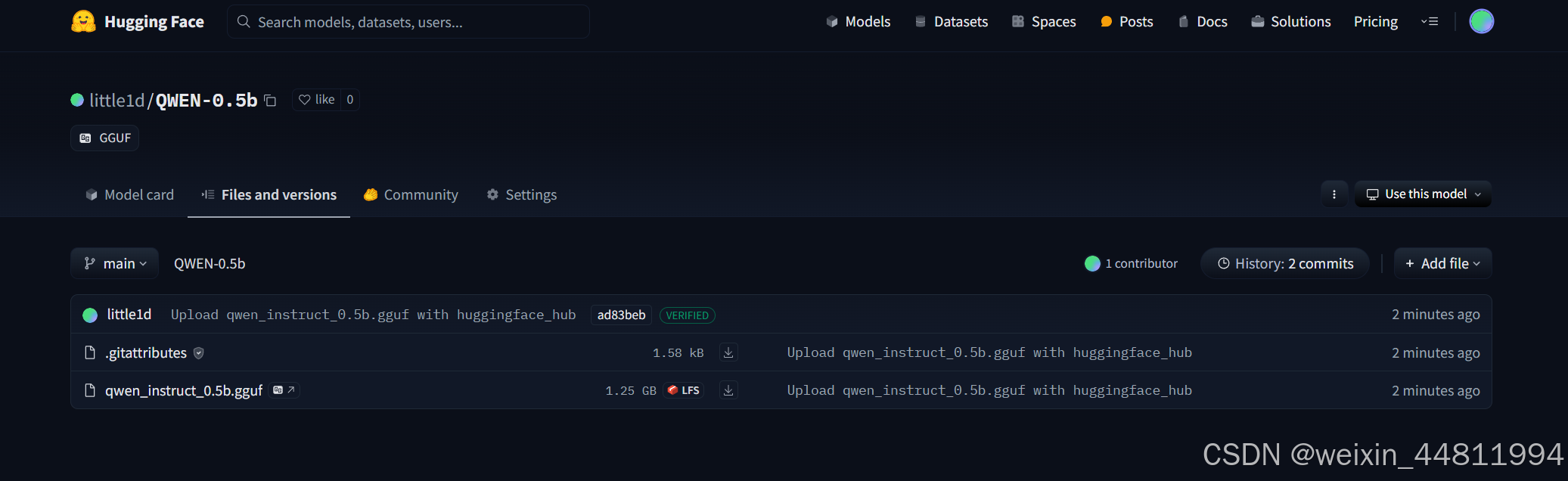The width and height of the screenshot is (1568, 481).
Task: Open the Models page
Action: 858,22
